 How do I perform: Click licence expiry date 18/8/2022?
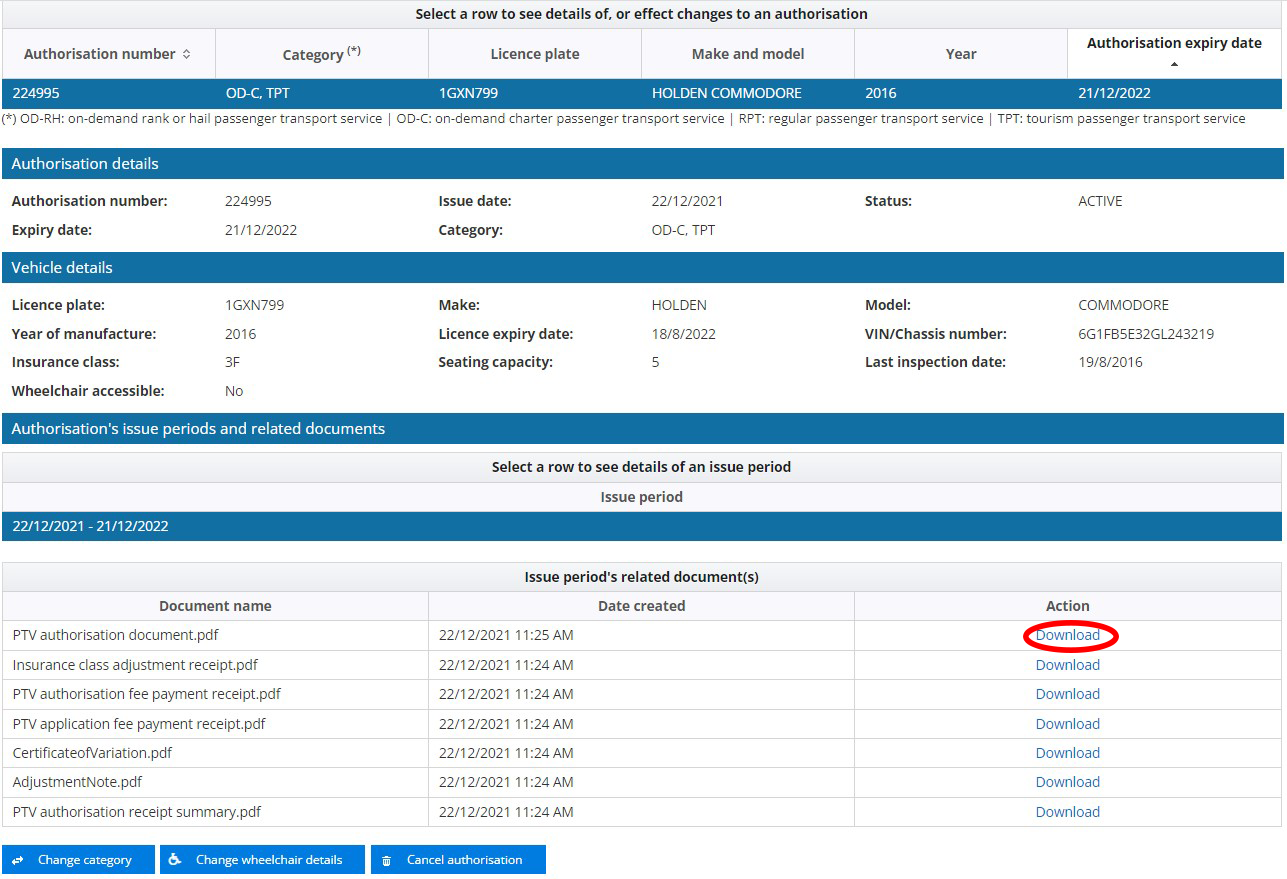coord(684,334)
